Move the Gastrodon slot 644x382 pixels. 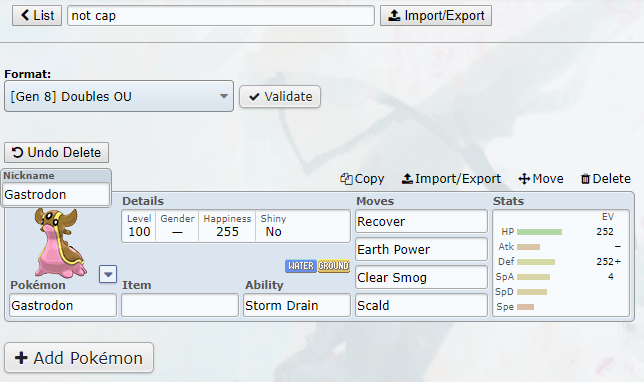(x=540, y=179)
